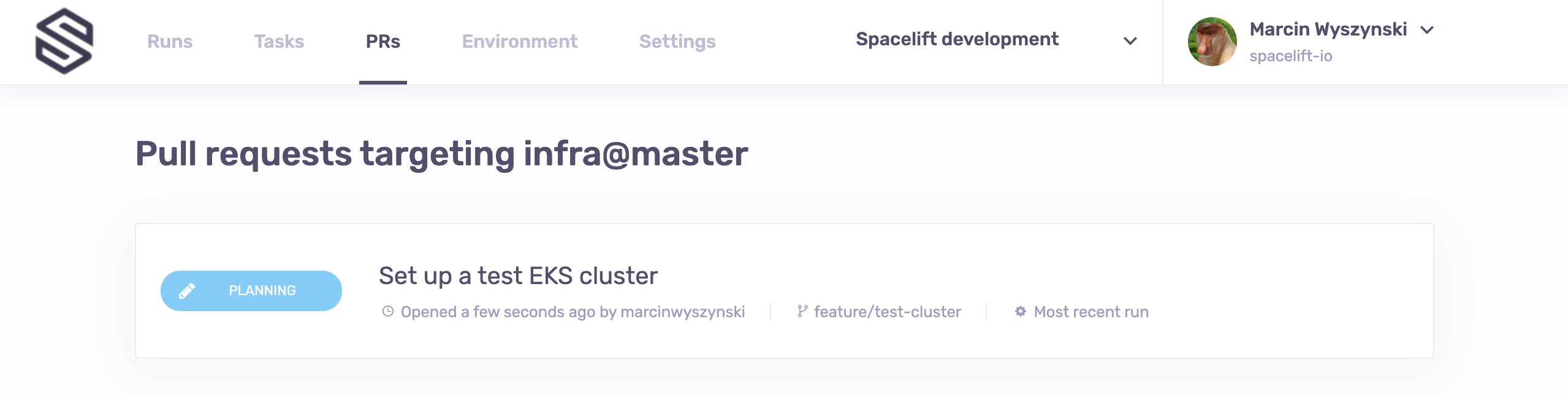This screenshot has width=1568, height=398.
Task: Click the Marcin Wyszynski user name
Action: pos(1328,29)
